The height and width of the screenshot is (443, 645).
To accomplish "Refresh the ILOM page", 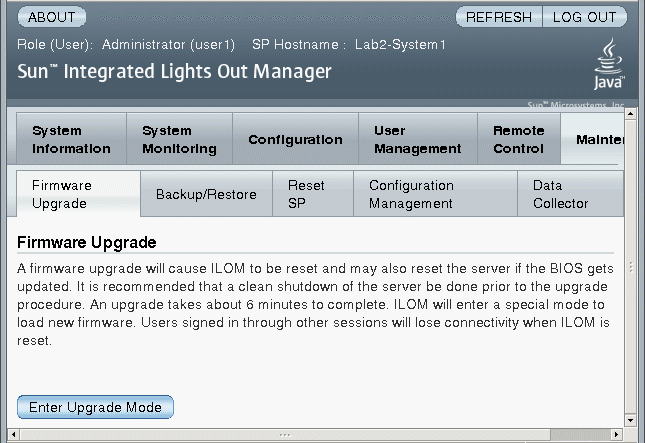I will 499,17.
